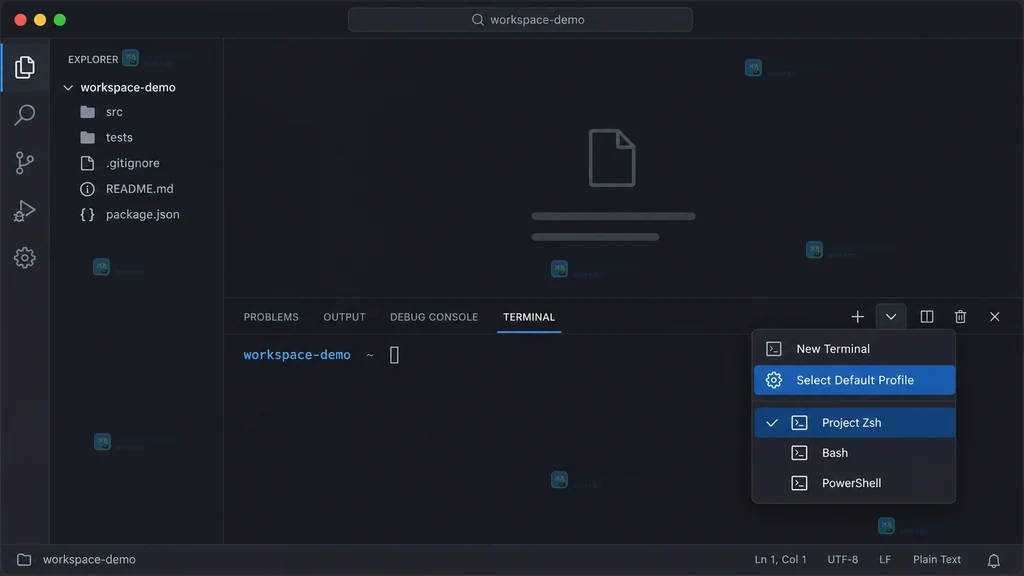
Task: Click the workspace-demo search field in title bar
Action: [520, 20]
